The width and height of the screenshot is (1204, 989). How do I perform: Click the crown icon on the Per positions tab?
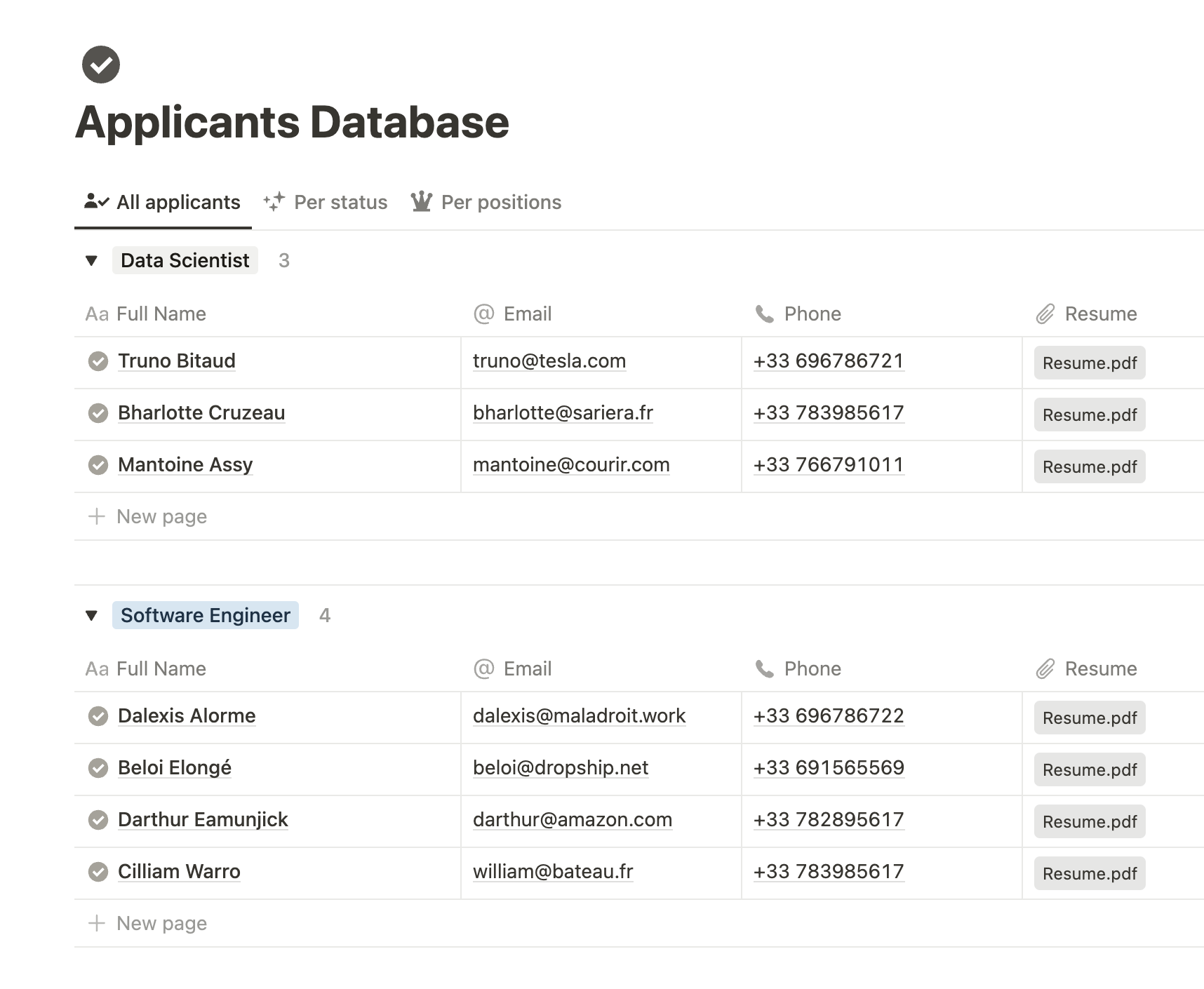tap(422, 202)
